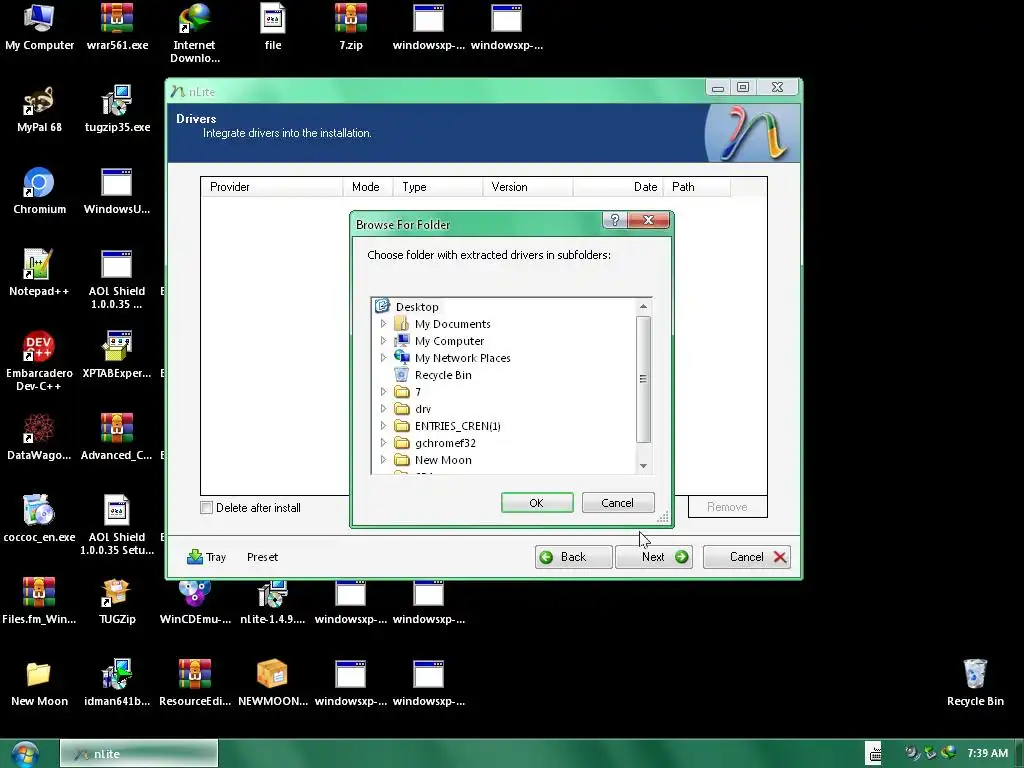Open coccoc_en.exe installer icon
This screenshot has height=768, width=1024.
tap(39, 519)
